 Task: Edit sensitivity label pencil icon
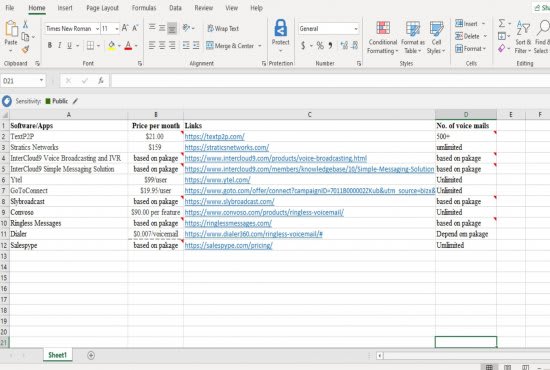[x=75, y=101]
